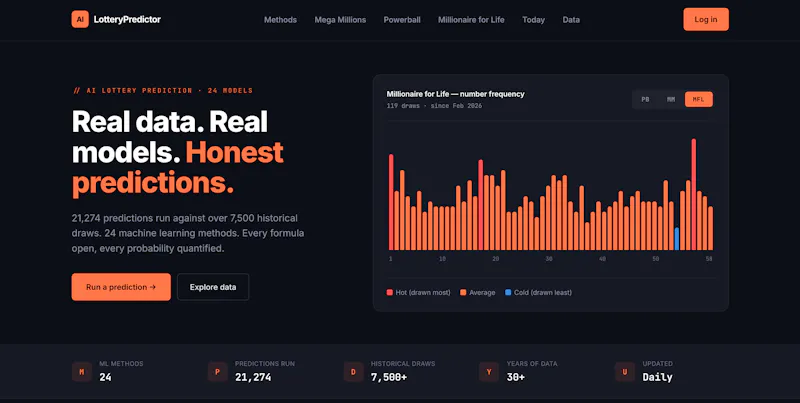The image size is (800, 403).
Task: Select the MFL chart tab
Action: [698, 99]
